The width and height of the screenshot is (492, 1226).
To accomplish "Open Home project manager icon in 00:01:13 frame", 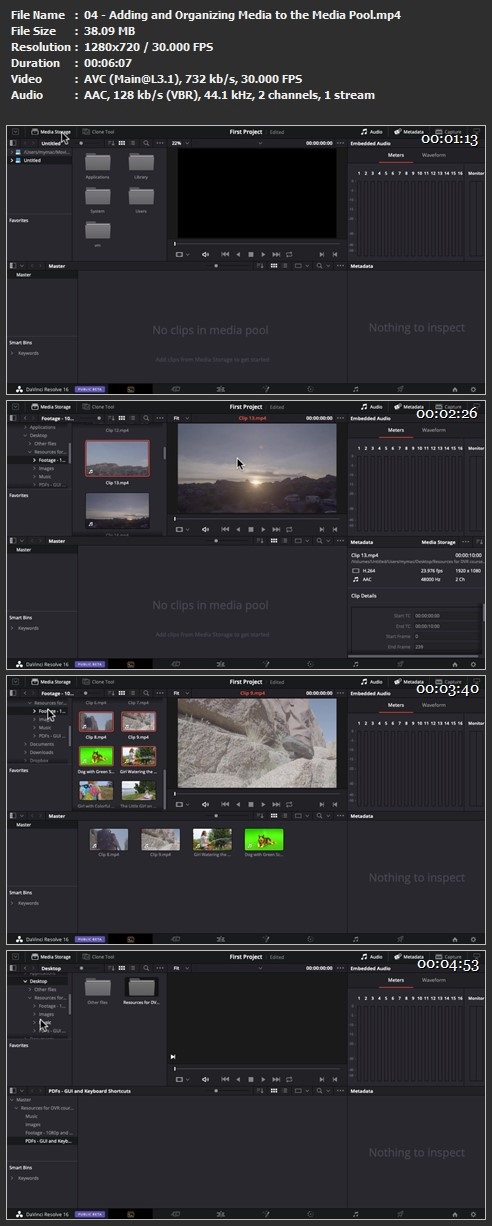I will (455, 388).
